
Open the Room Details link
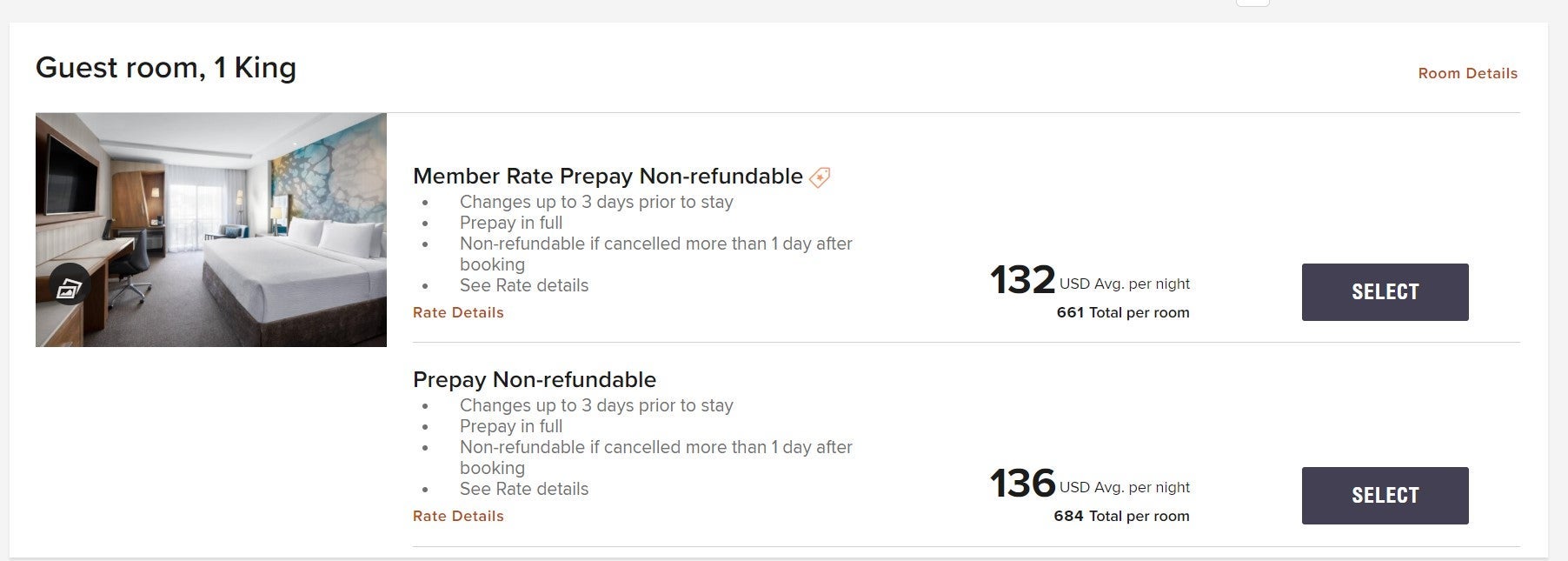point(1467,74)
